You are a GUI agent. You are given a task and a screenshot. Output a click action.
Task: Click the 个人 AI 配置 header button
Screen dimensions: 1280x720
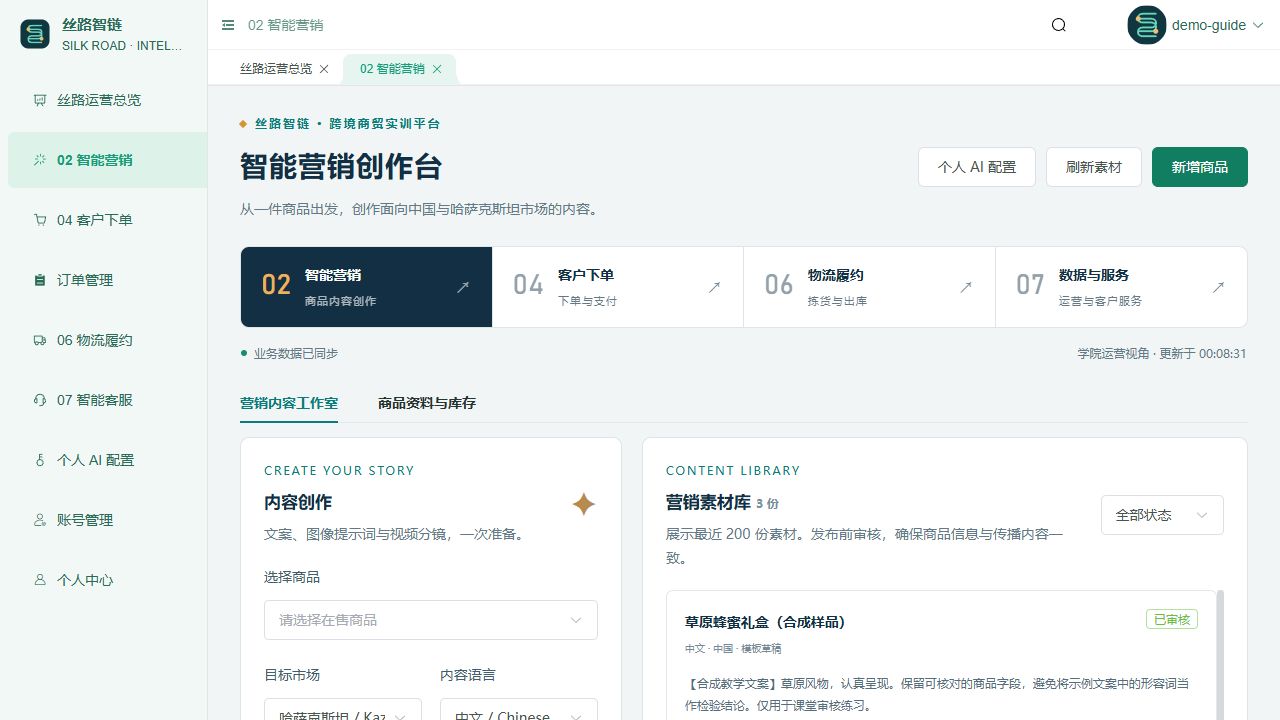[x=976, y=167]
